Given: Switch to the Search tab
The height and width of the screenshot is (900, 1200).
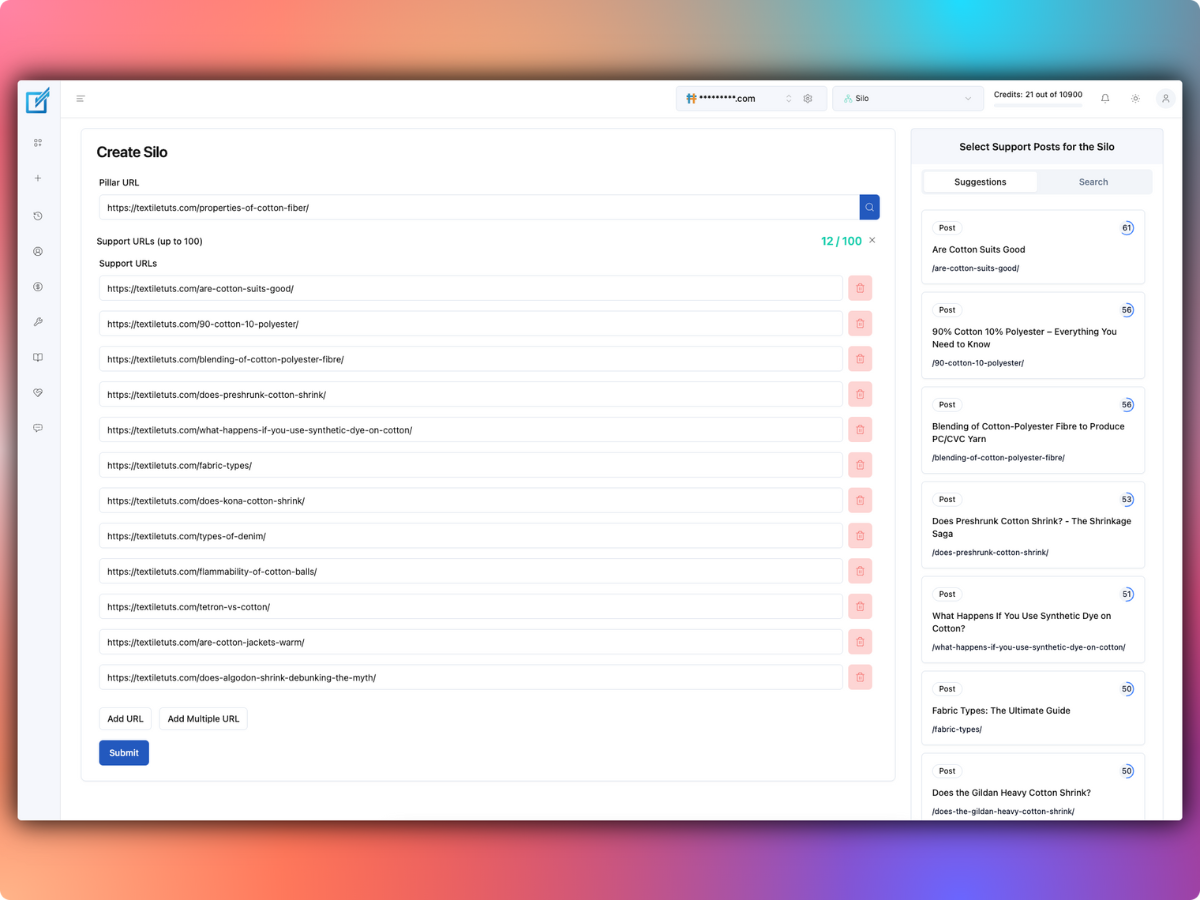Looking at the screenshot, I should 1093,182.
